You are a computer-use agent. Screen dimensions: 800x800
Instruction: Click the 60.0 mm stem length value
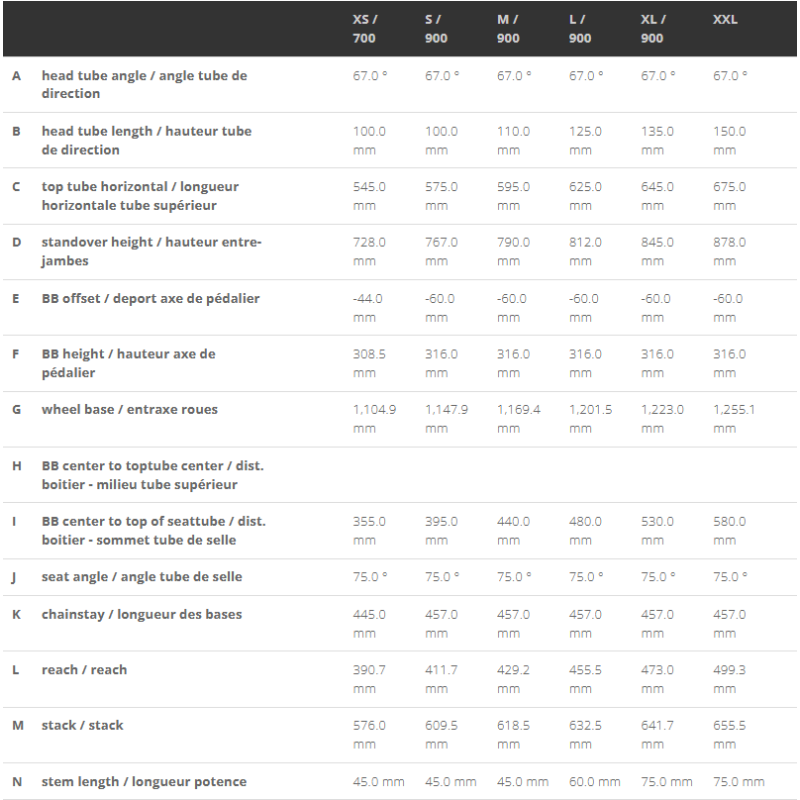click(x=594, y=781)
